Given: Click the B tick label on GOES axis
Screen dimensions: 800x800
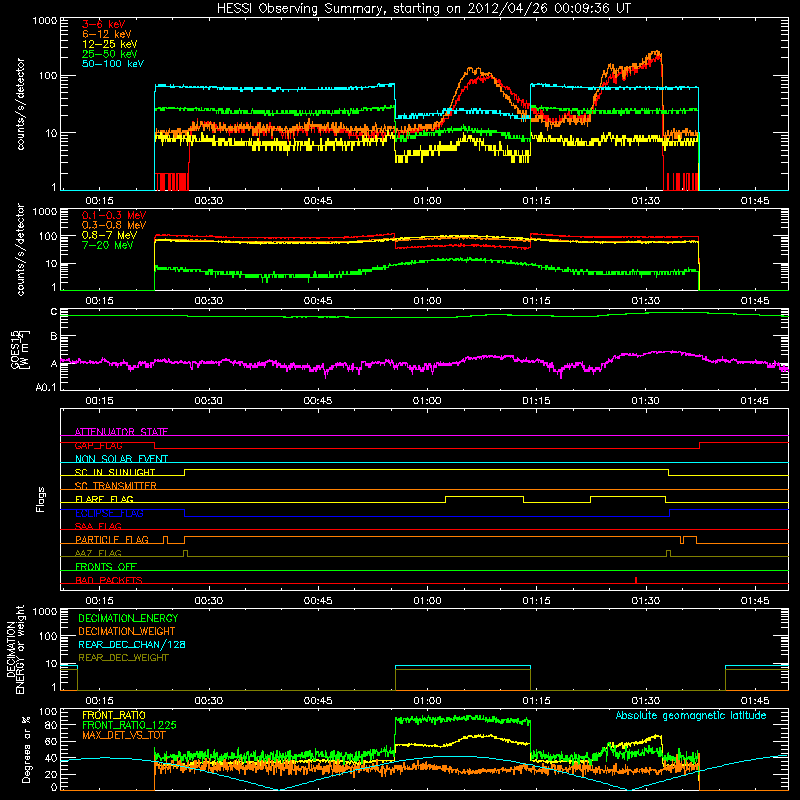Looking at the screenshot, I should pyautogui.click(x=54, y=337).
